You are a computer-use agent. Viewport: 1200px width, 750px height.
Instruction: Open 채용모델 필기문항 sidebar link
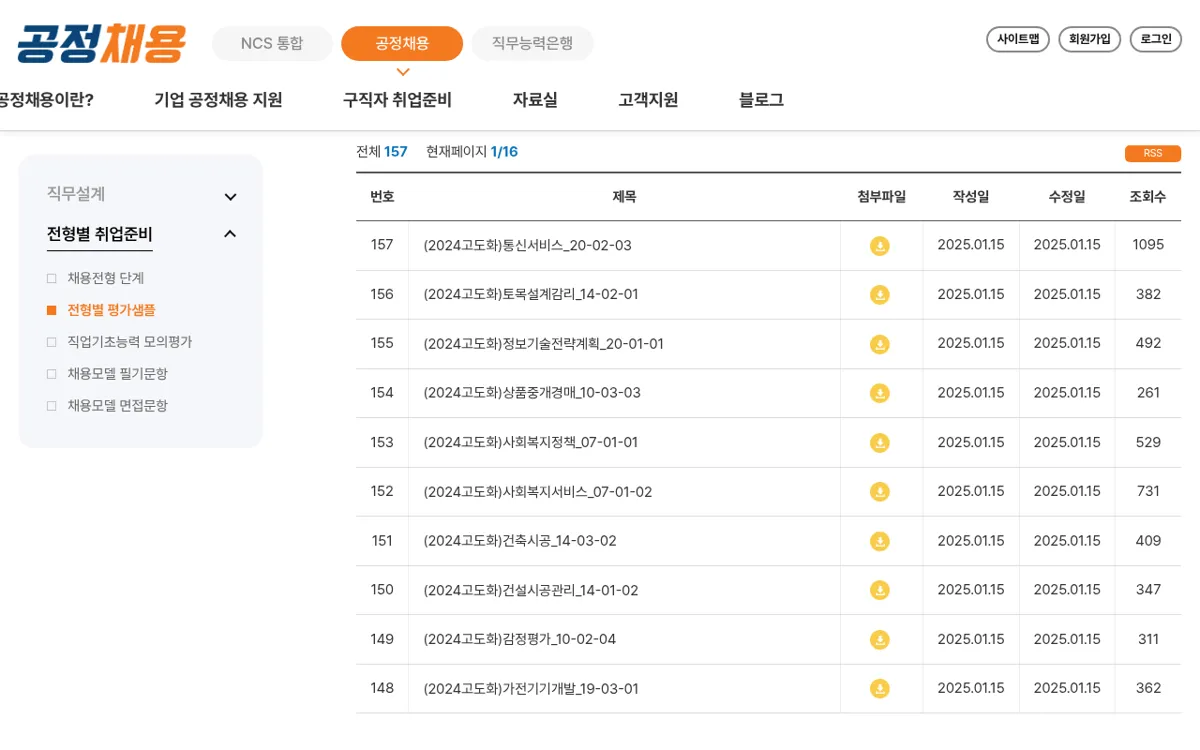point(117,374)
